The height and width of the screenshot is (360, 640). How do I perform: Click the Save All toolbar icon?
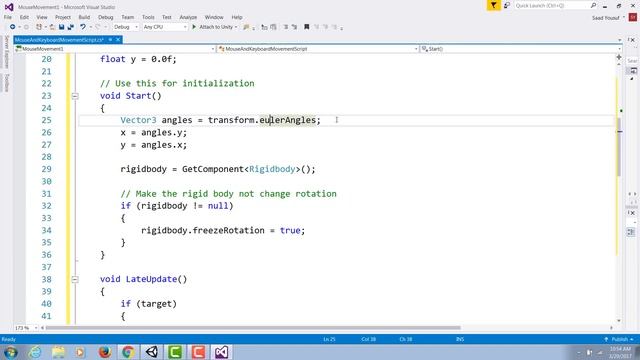coord(71,27)
